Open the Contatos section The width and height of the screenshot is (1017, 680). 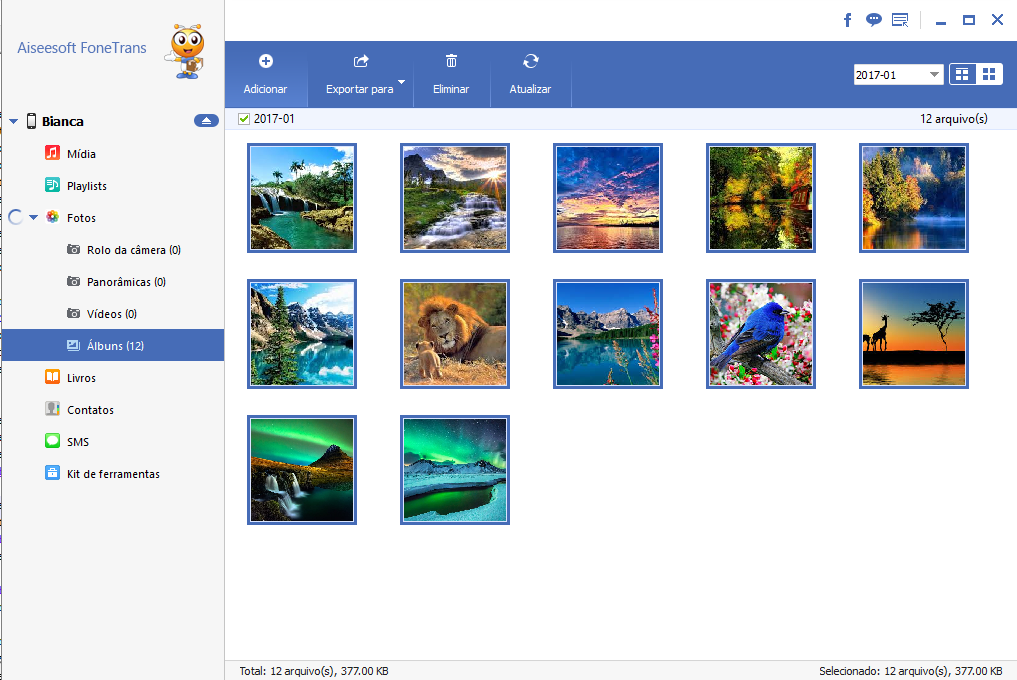90,410
